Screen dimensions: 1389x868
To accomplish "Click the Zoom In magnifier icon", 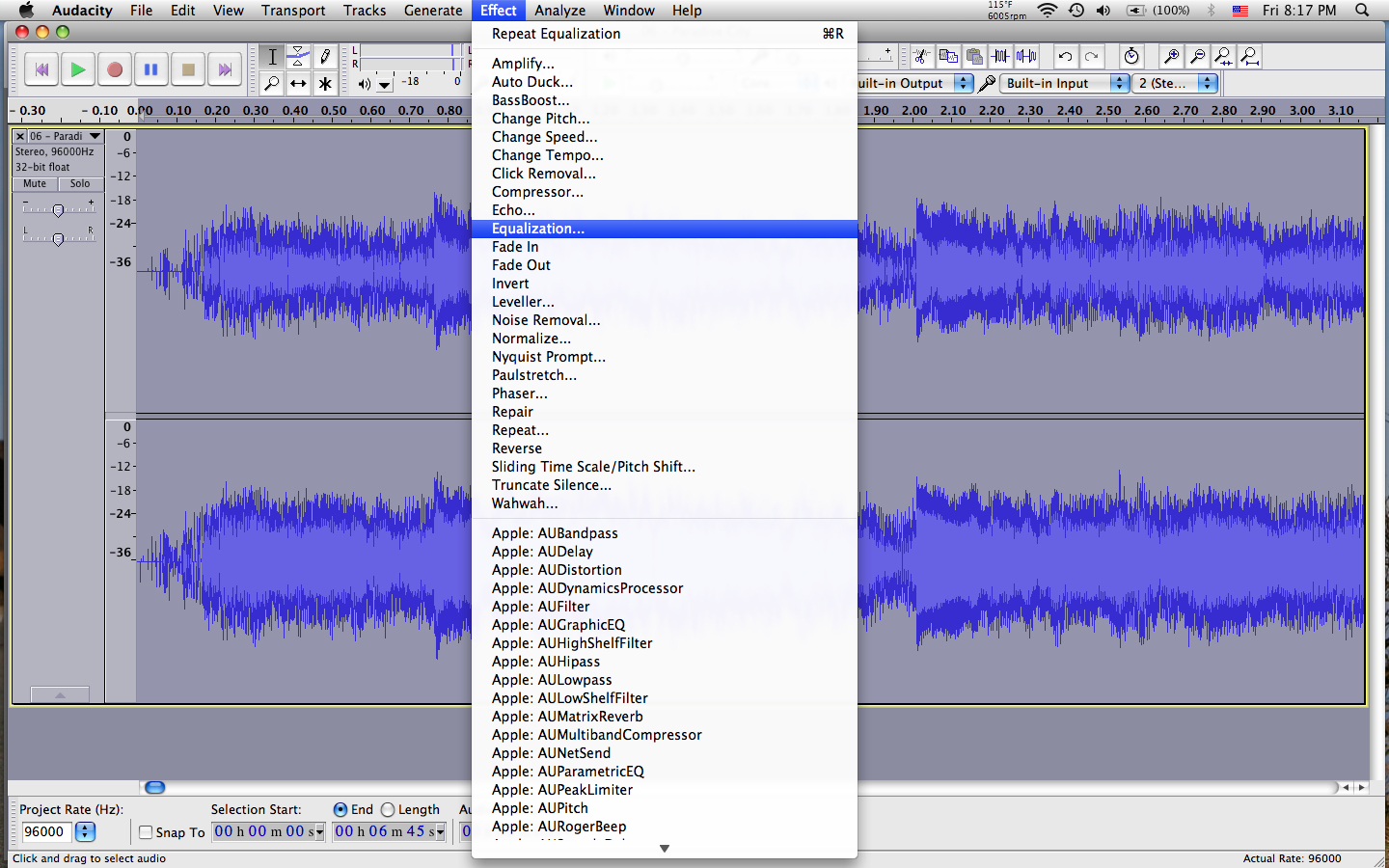I will [1171, 57].
